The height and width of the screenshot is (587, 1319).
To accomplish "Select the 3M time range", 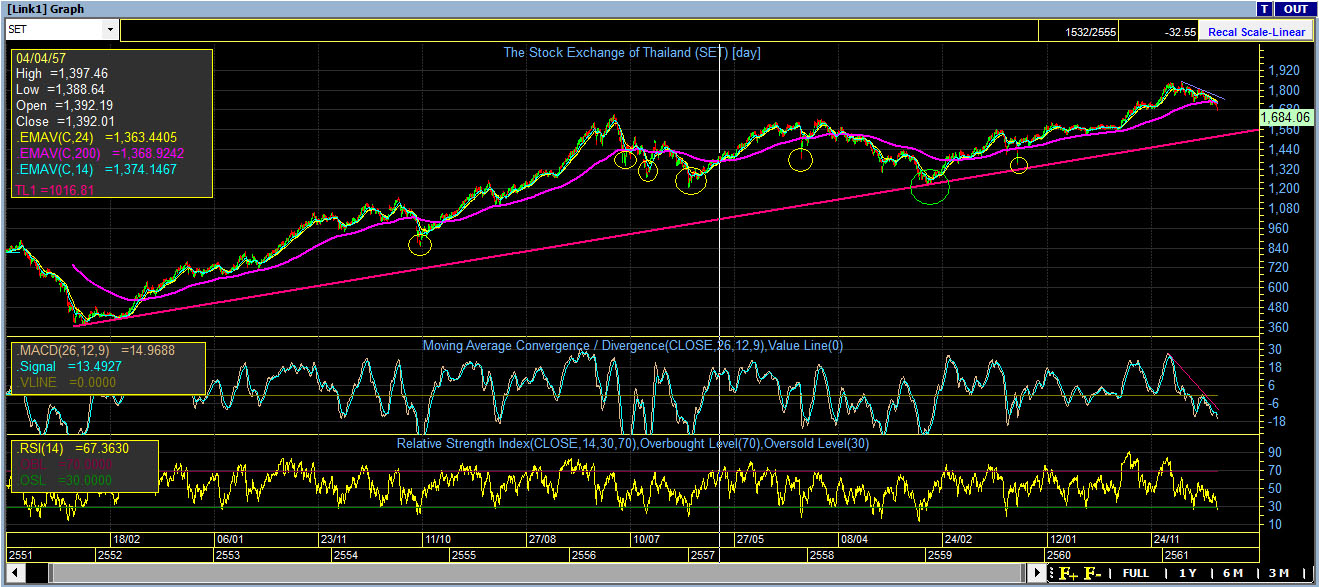I will [1279, 573].
